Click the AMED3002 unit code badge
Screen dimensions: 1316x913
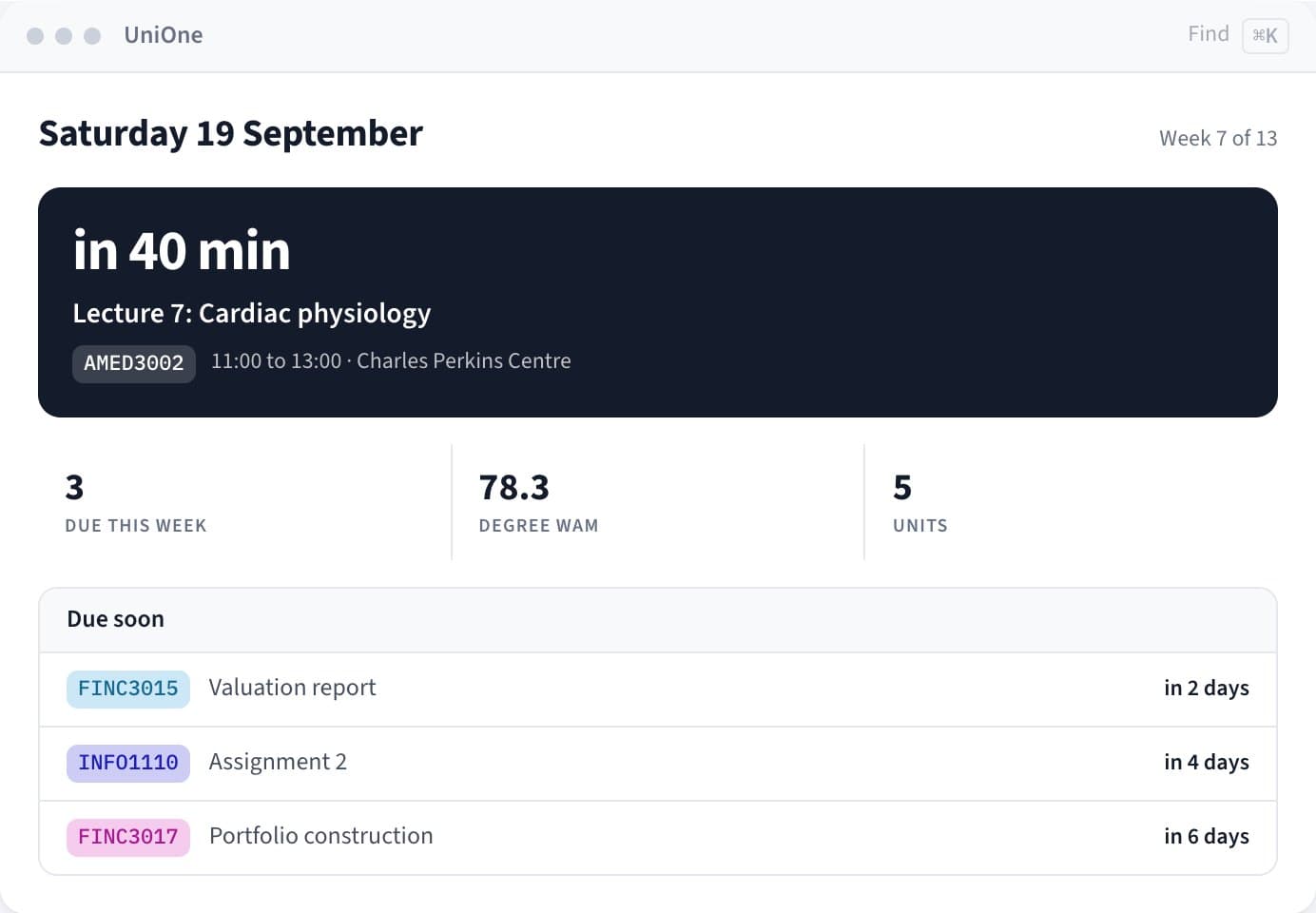[x=134, y=363]
